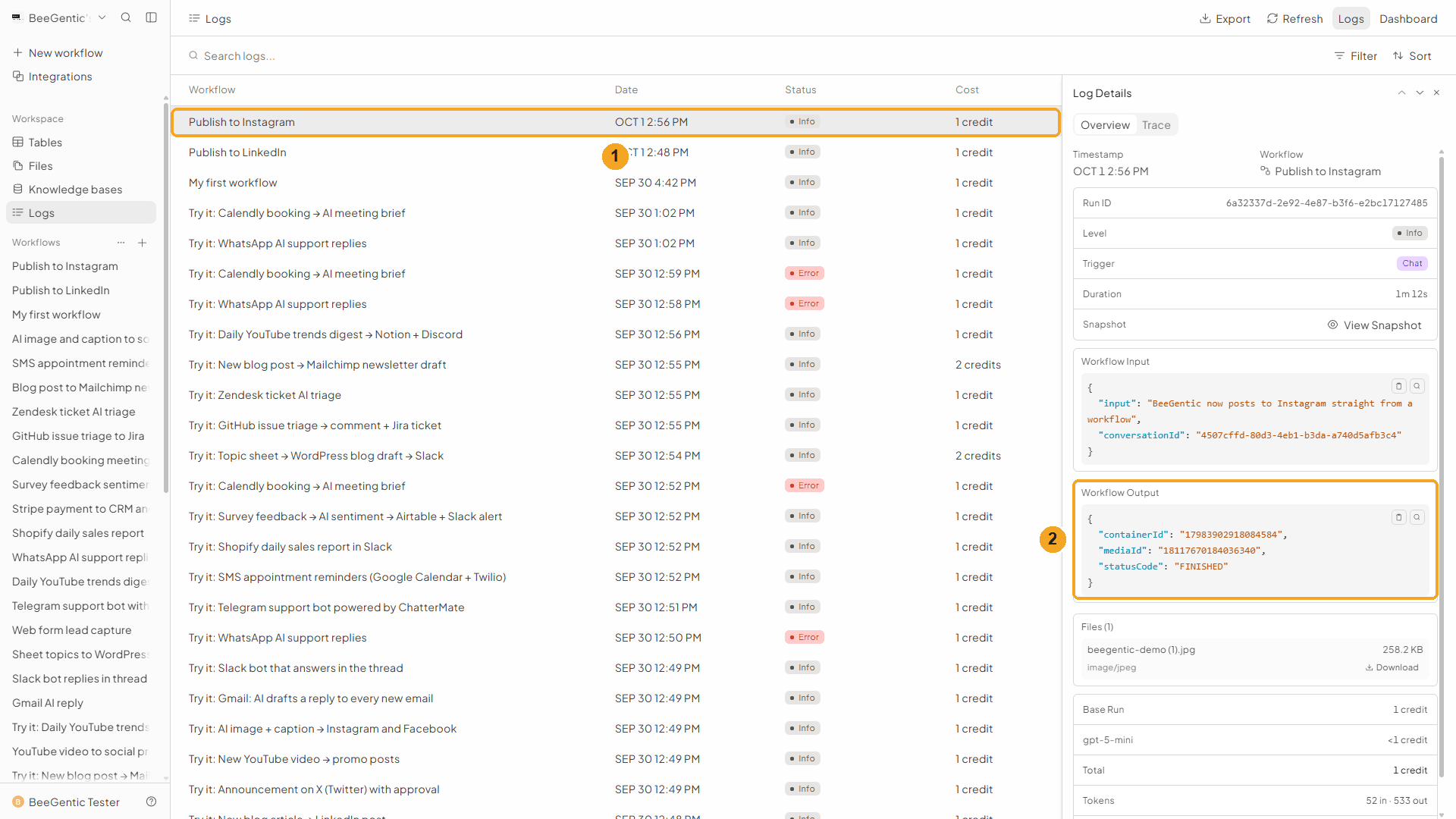Open the help icon next to BeeGentic Tester
Screen dimensions: 1456x819
tap(152, 802)
